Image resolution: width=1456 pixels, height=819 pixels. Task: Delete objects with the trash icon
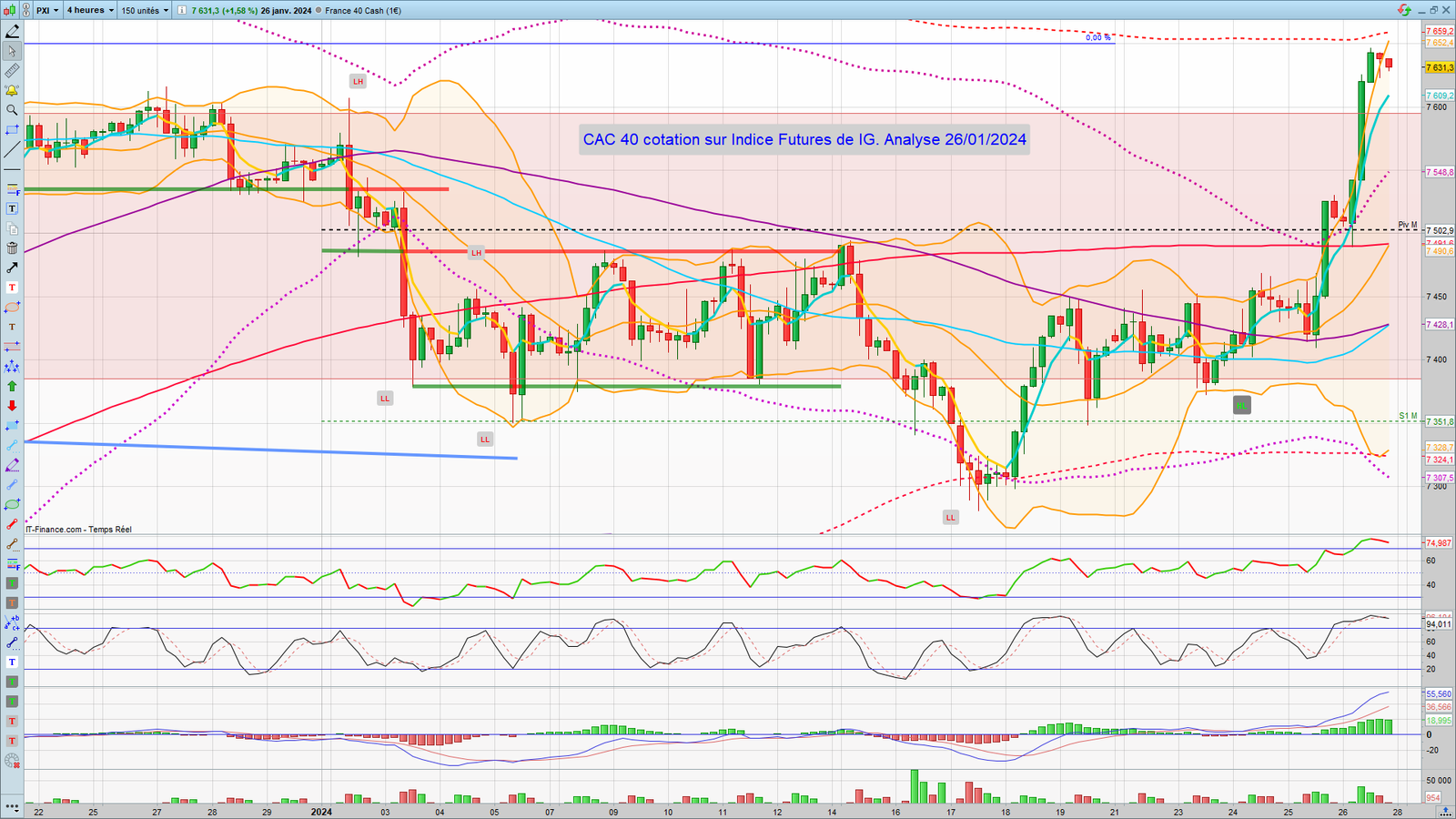12,248
